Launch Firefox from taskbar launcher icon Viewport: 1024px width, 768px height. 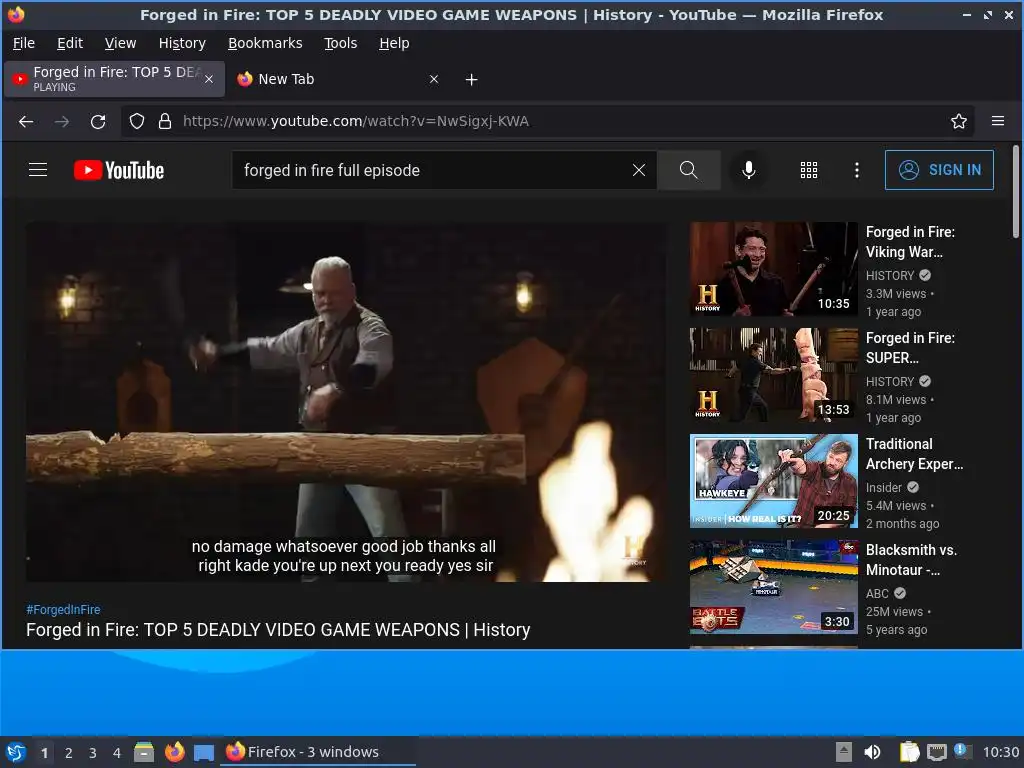174,752
